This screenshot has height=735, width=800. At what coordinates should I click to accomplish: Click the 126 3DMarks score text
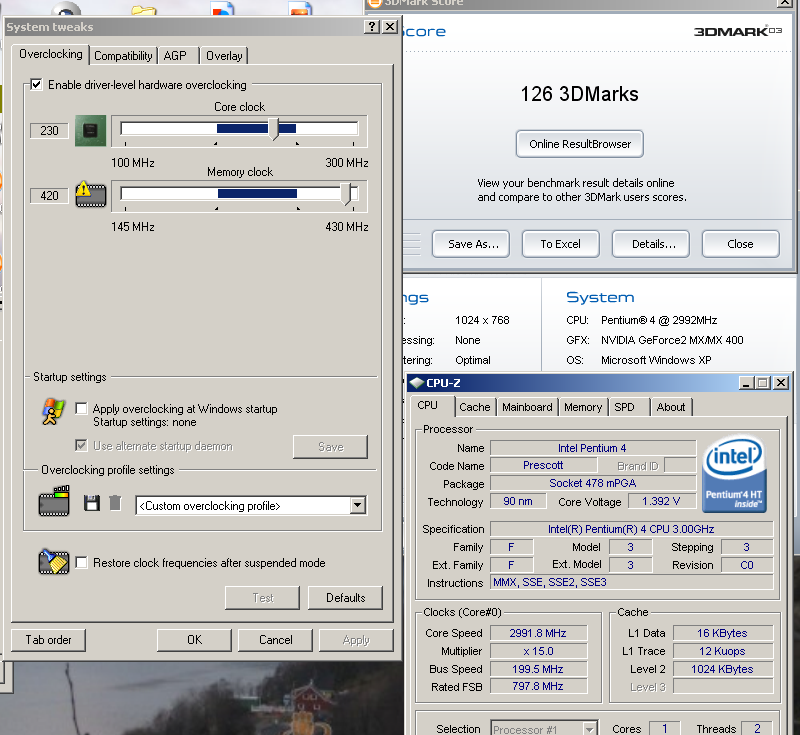coord(580,94)
